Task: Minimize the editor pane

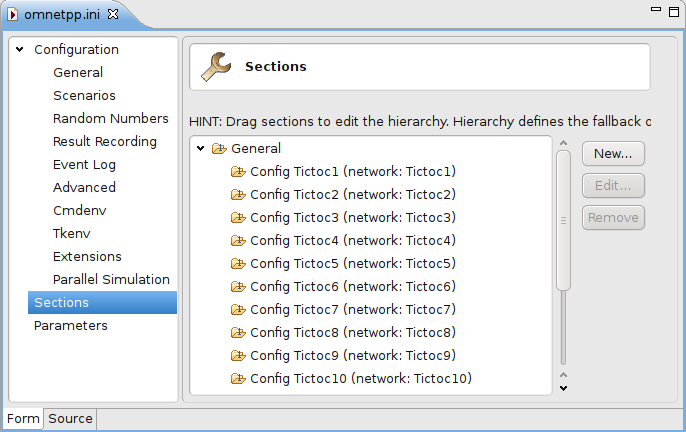Action: coord(656,9)
